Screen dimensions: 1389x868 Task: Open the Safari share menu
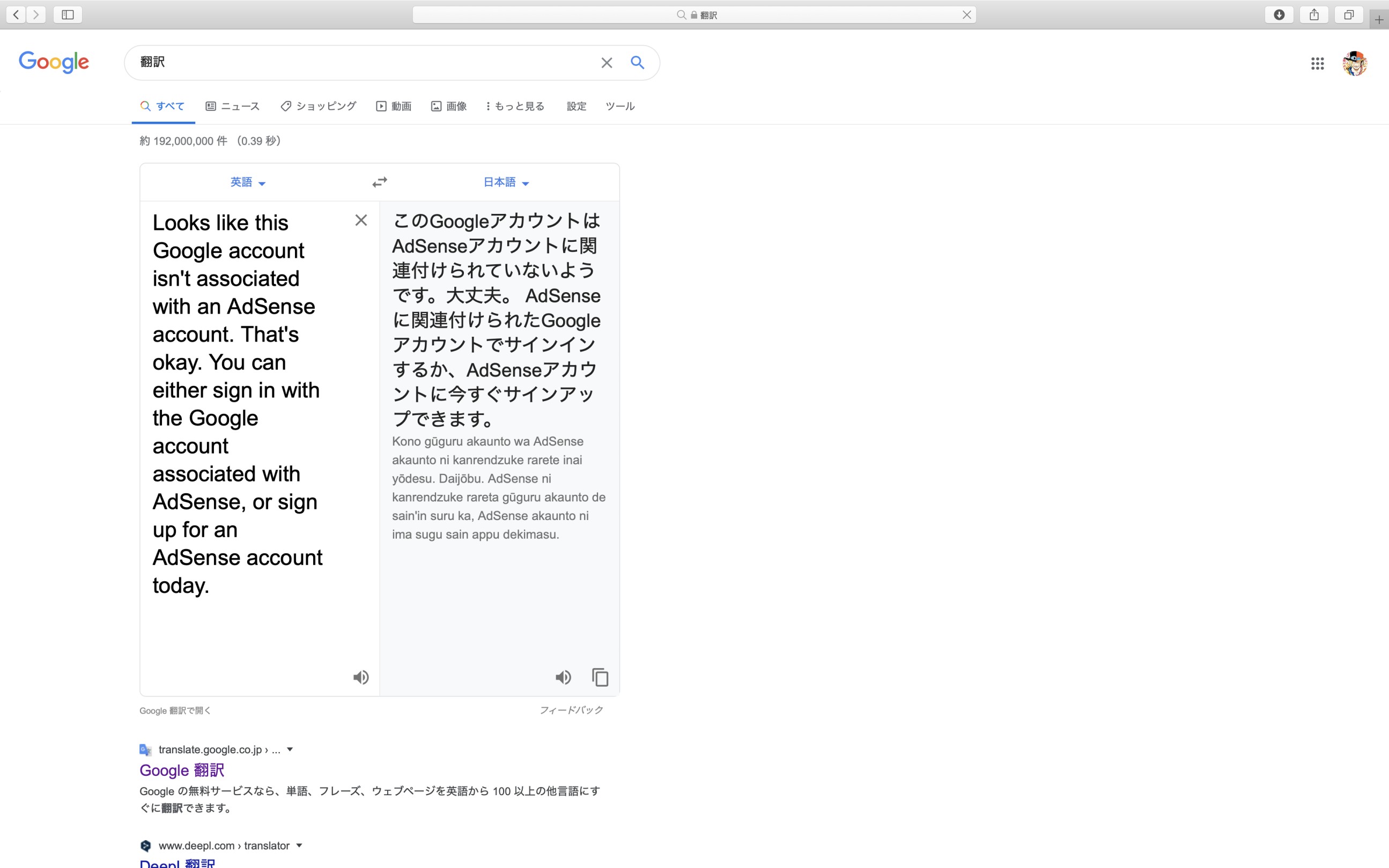point(1314,14)
